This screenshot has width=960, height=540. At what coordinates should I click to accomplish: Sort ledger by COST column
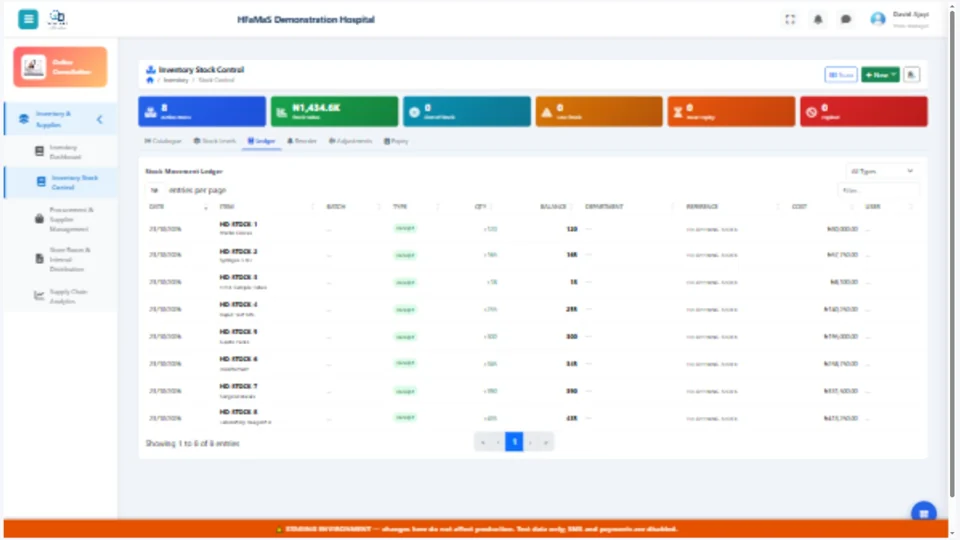(x=822, y=207)
